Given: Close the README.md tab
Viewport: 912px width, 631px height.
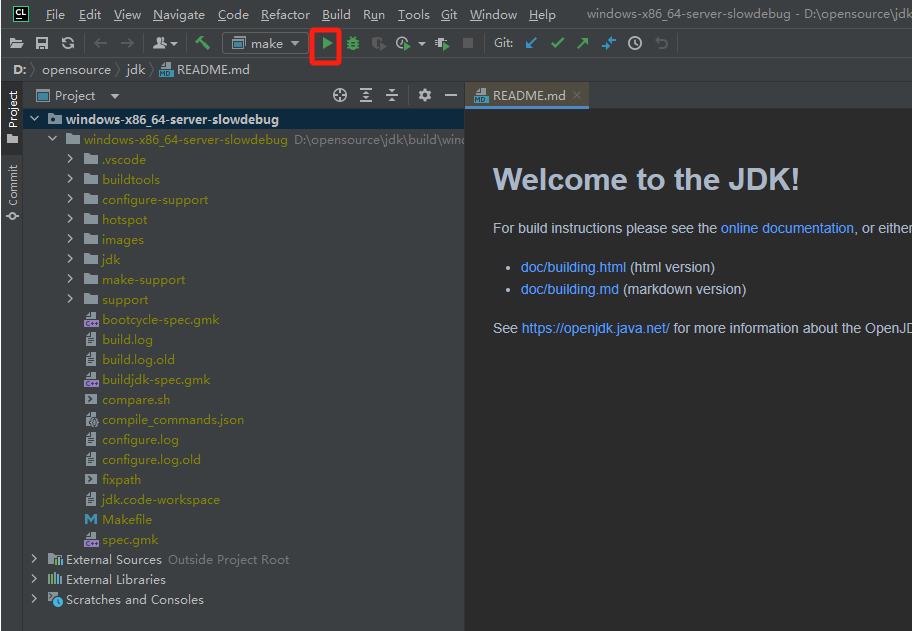Looking at the screenshot, I should tap(576, 95).
